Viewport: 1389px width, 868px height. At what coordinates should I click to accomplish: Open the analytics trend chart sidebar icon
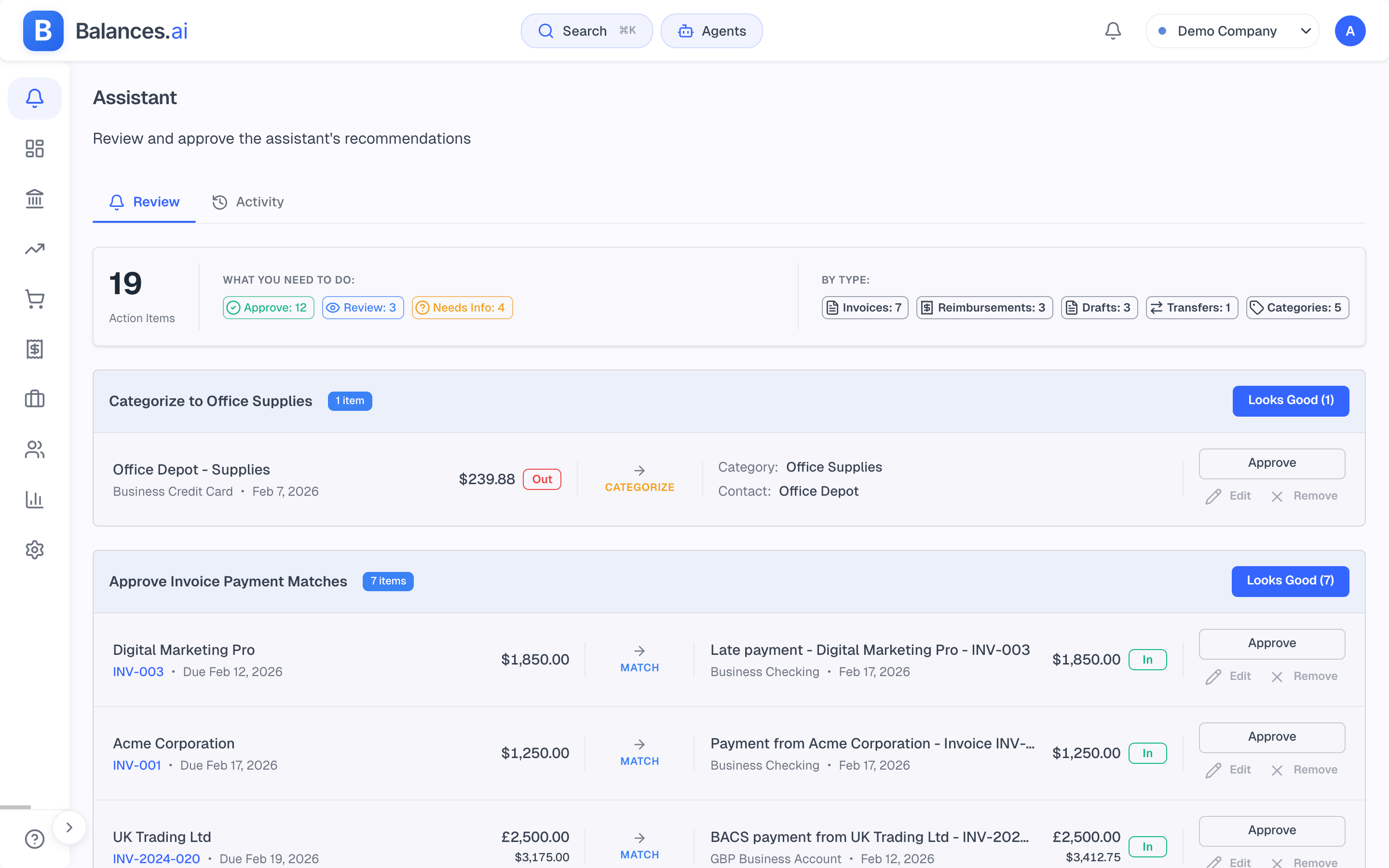[x=34, y=248]
